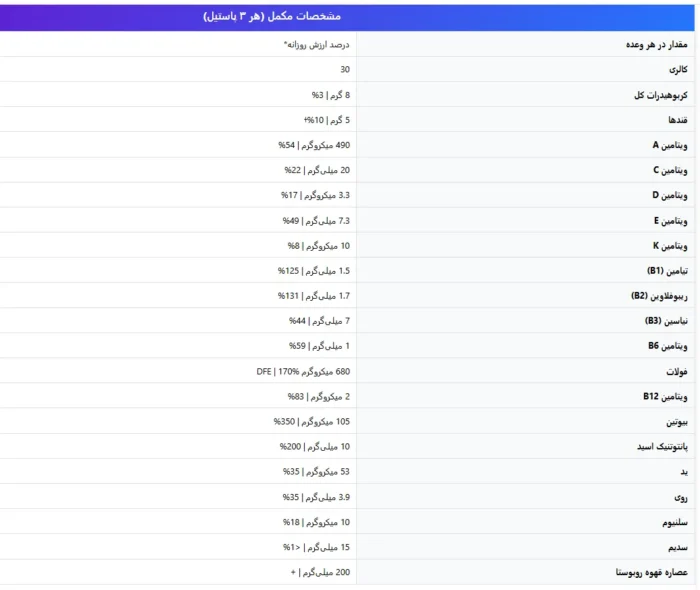Click the value '680 میکروگرم DFE | 170%'
This screenshot has width=700, height=590.
(303, 371)
